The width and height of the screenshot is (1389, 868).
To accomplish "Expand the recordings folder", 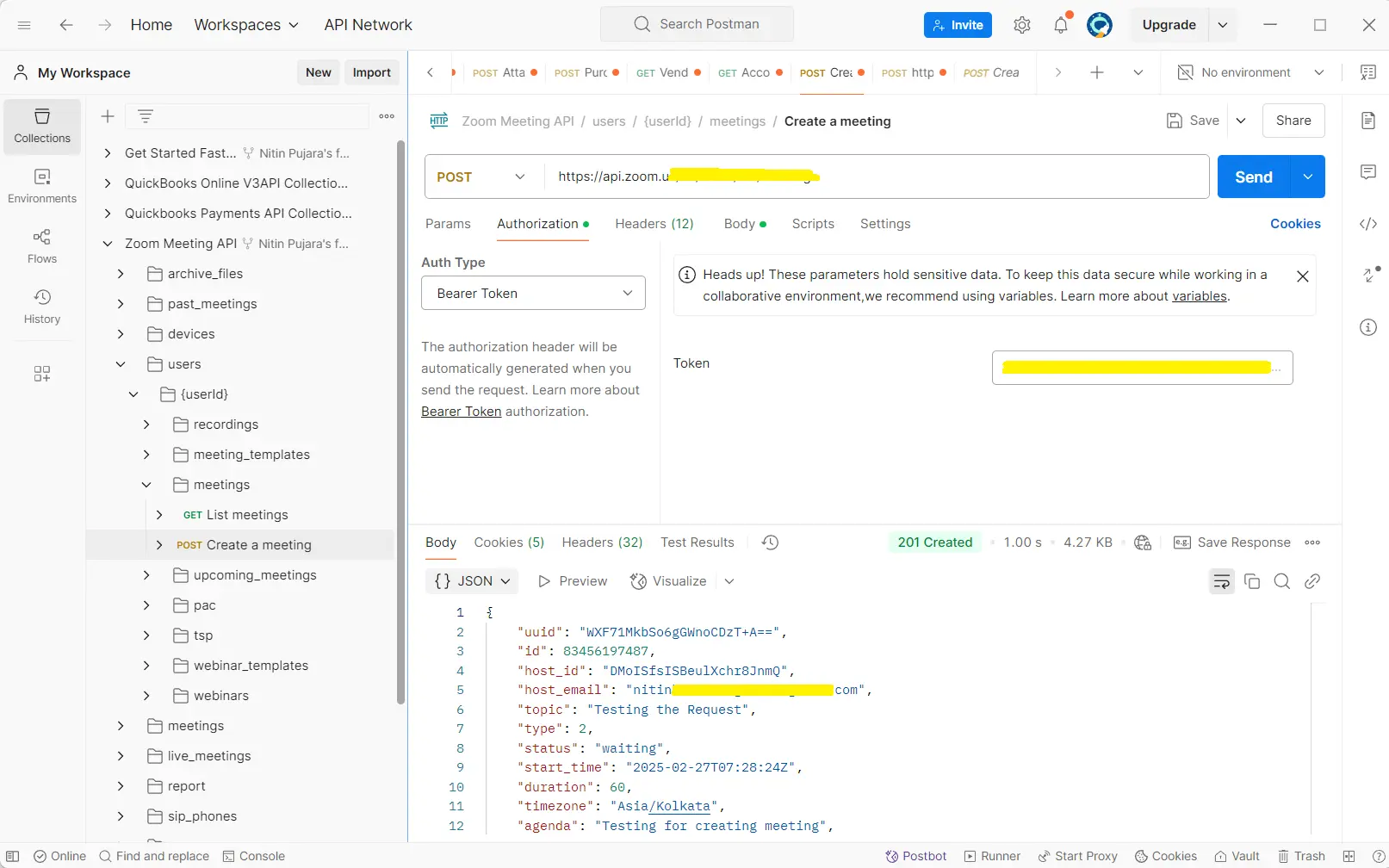I will (x=146, y=425).
